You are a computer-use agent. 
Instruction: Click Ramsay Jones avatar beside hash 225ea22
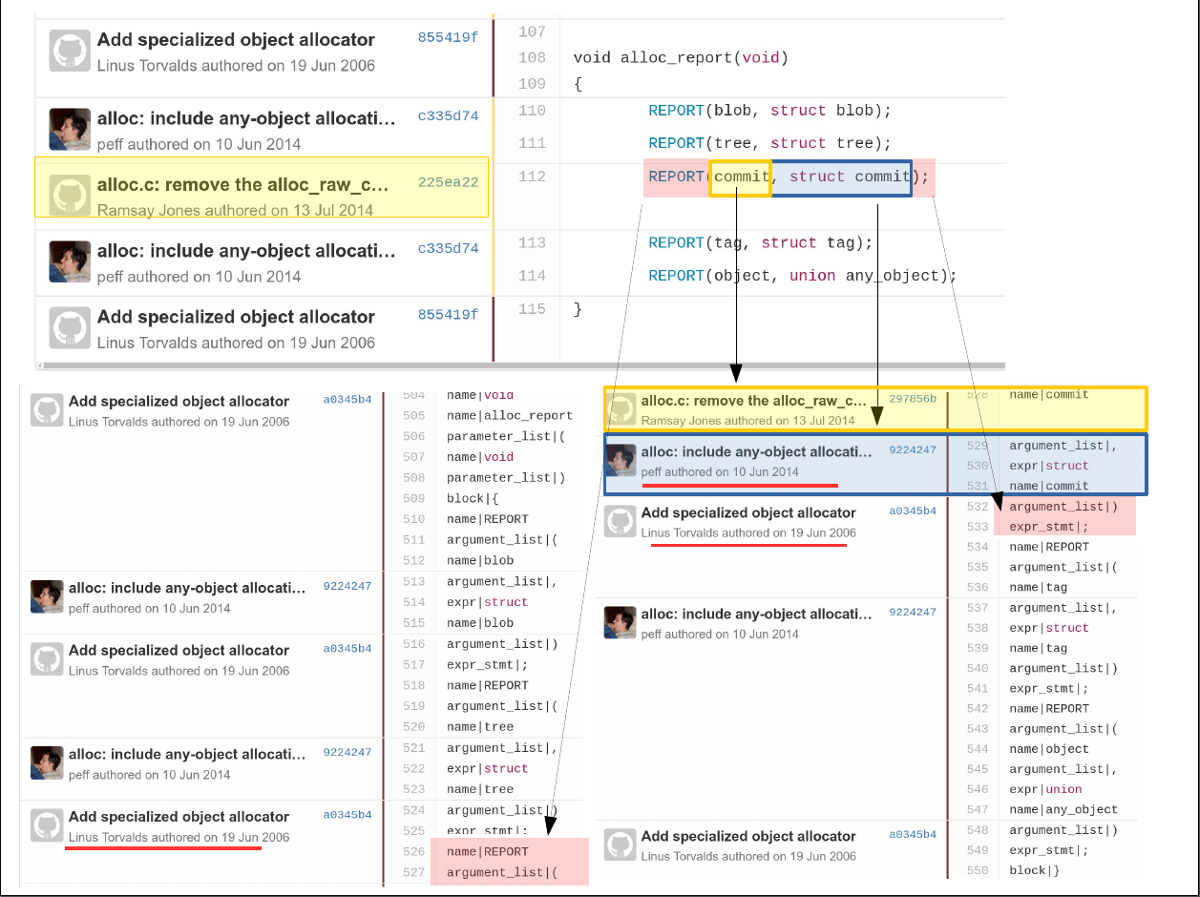70,195
